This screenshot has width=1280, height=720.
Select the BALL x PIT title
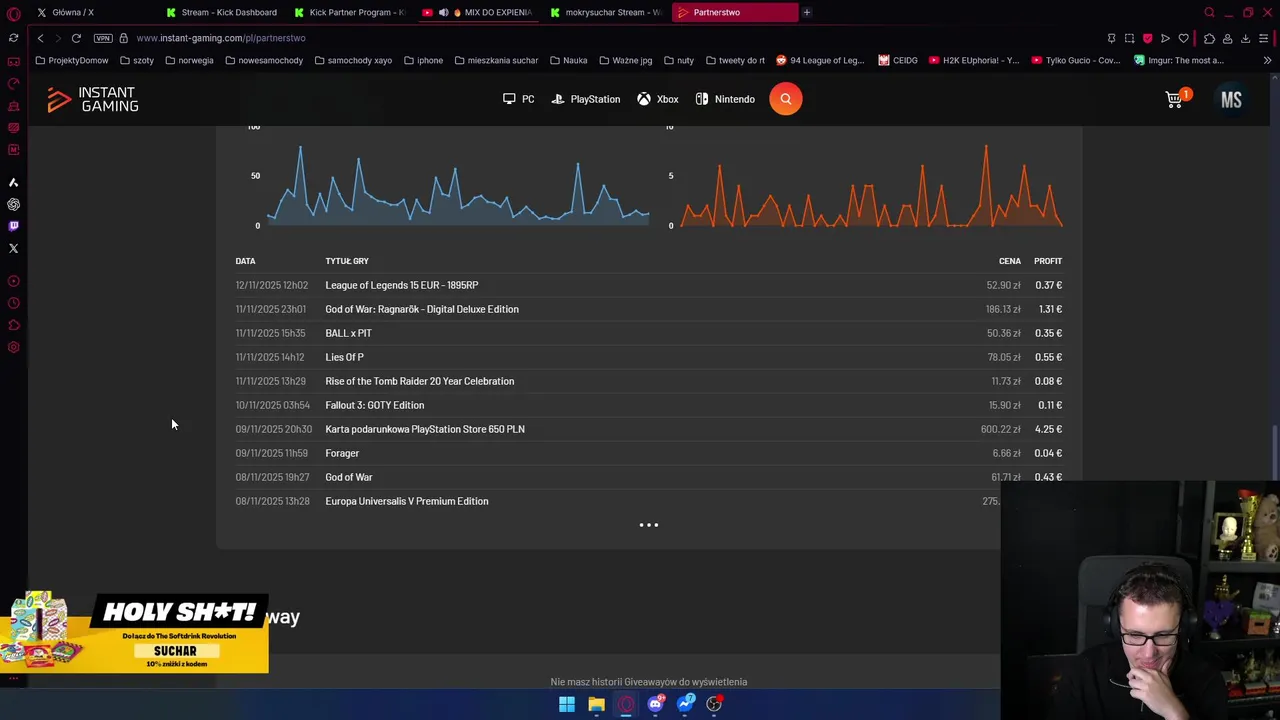(348, 333)
